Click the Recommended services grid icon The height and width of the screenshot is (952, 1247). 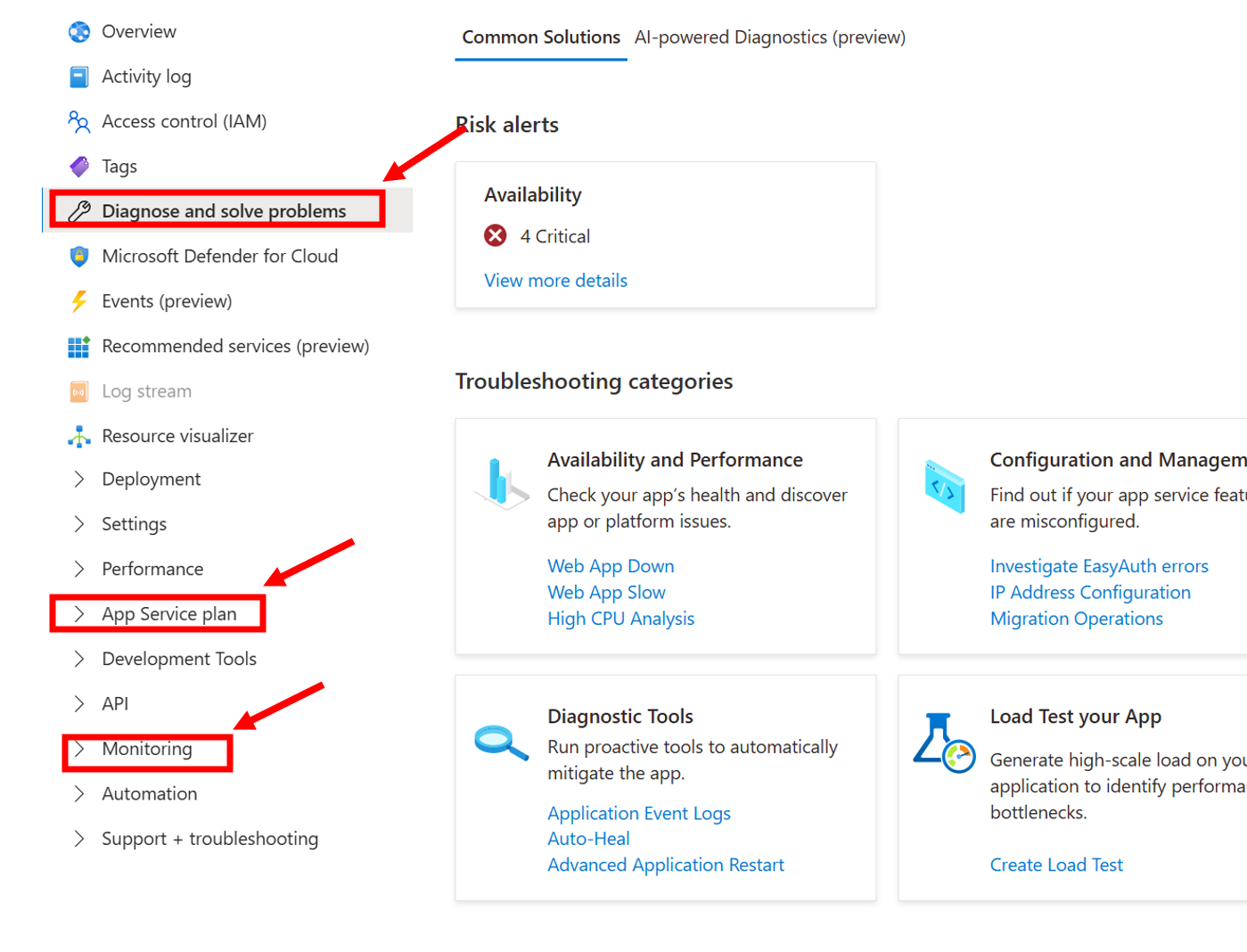tap(79, 347)
